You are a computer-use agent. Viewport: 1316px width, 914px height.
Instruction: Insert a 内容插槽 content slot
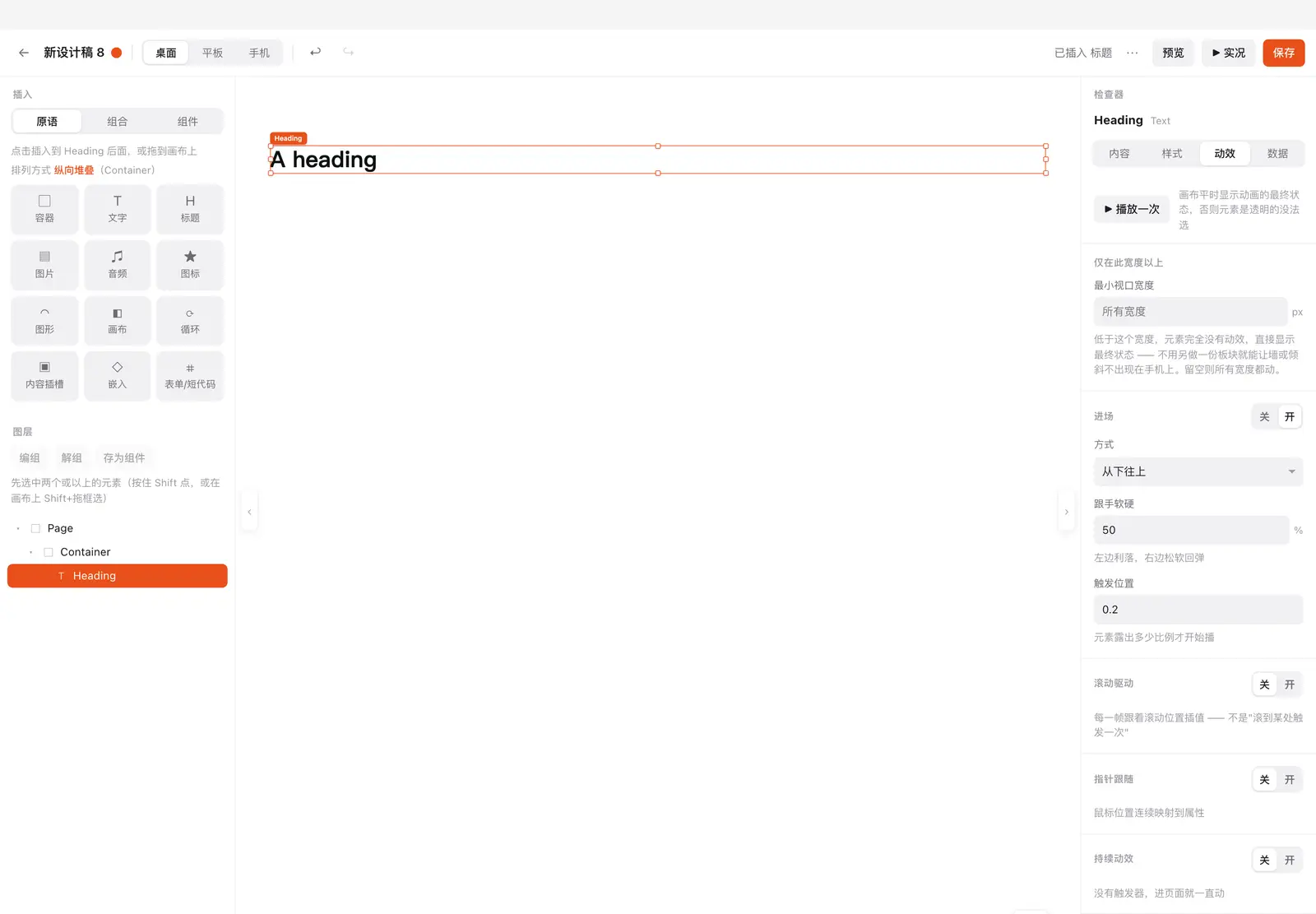pos(44,376)
